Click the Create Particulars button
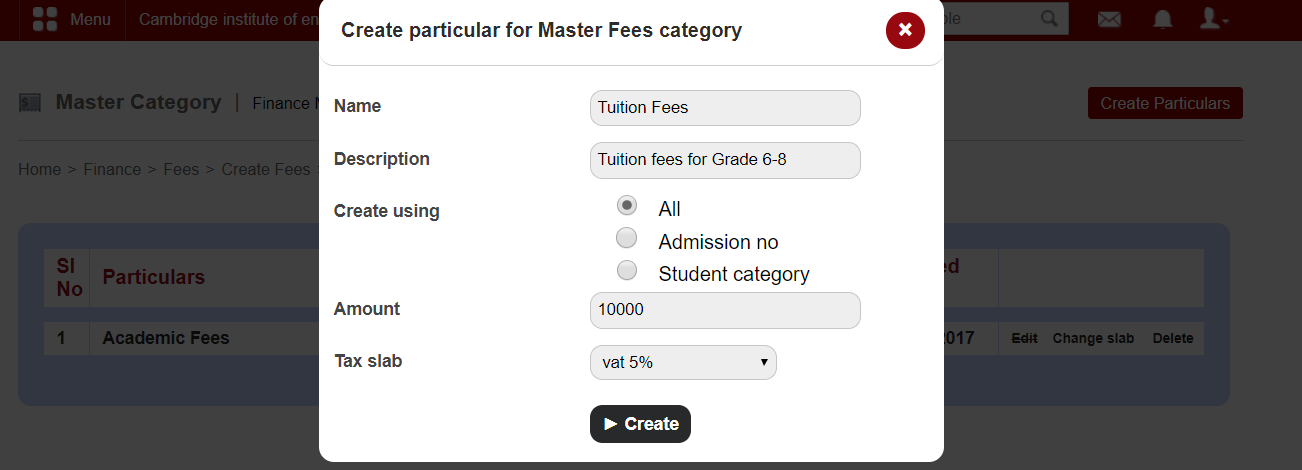 [x=1165, y=103]
